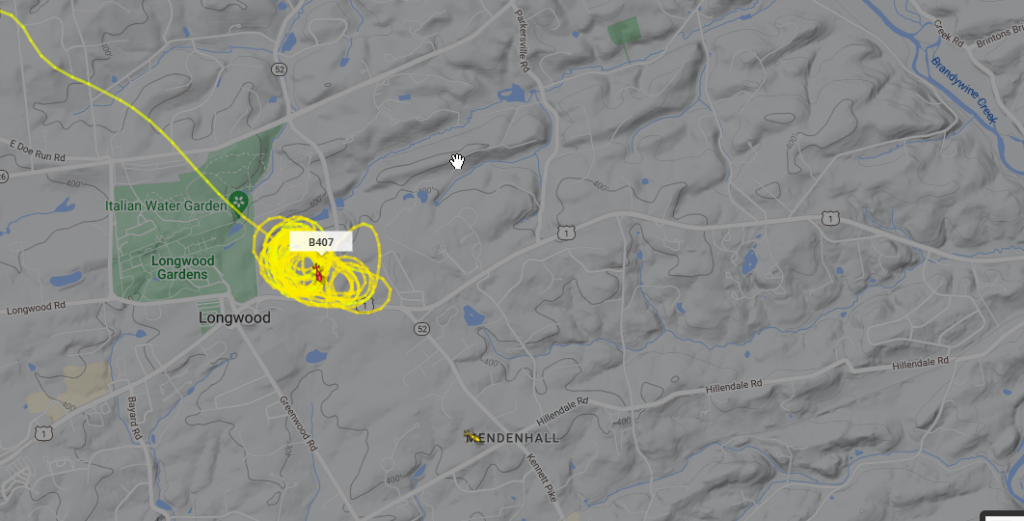Screen dimensions: 1024x521
Task: Select the straight yellow flight track line
Action: point(131,108)
